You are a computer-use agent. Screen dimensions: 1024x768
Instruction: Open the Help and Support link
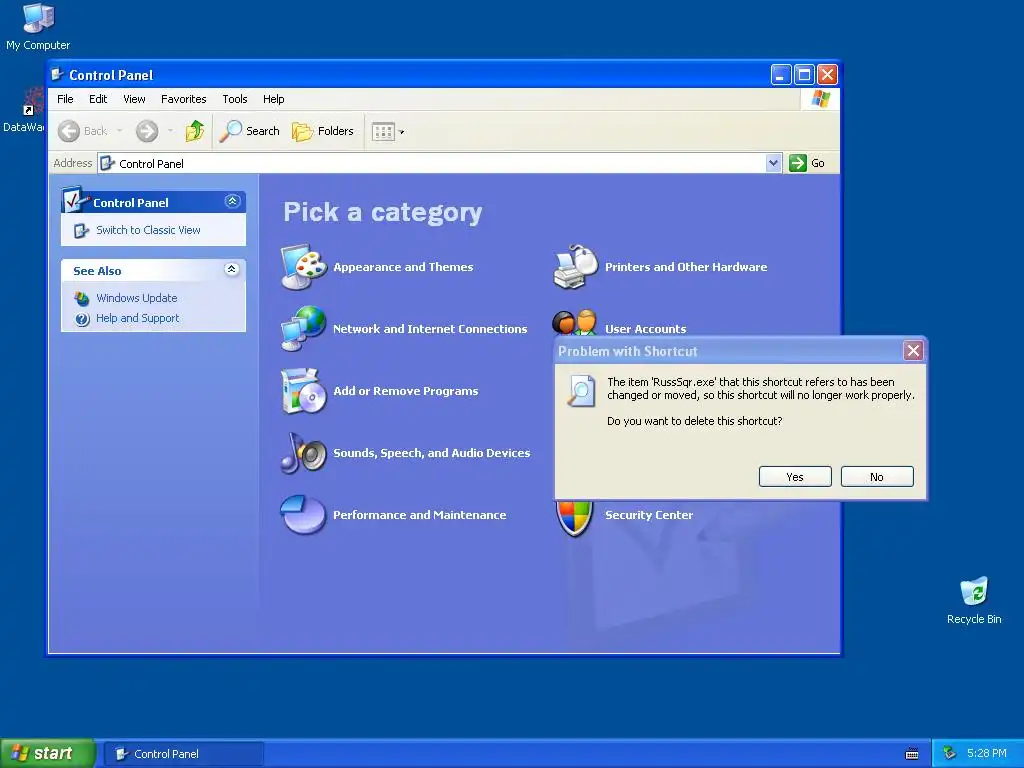[137, 318]
